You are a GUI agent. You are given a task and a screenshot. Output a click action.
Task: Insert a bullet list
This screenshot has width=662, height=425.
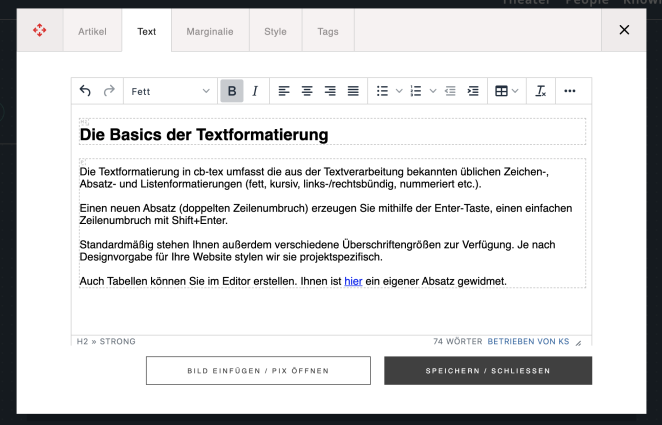click(x=382, y=91)
